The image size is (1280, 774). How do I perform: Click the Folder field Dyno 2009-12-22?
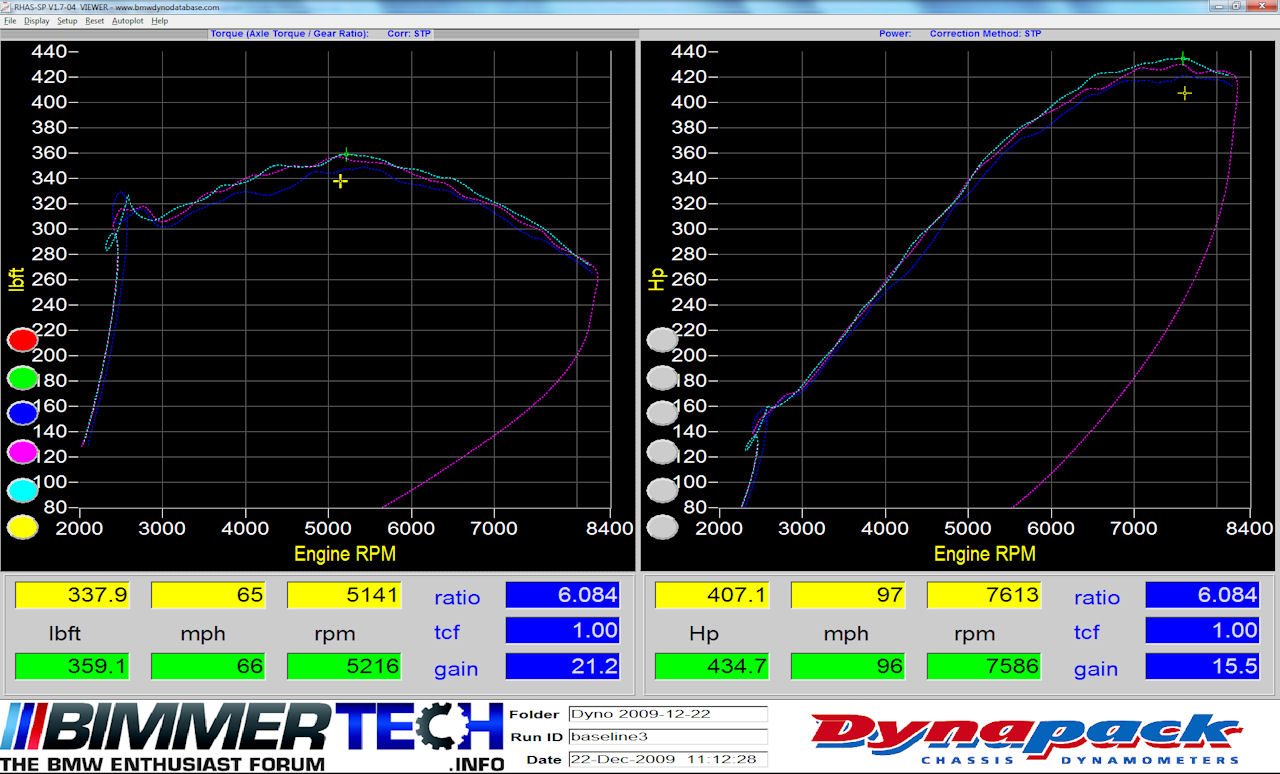(667, 714)
